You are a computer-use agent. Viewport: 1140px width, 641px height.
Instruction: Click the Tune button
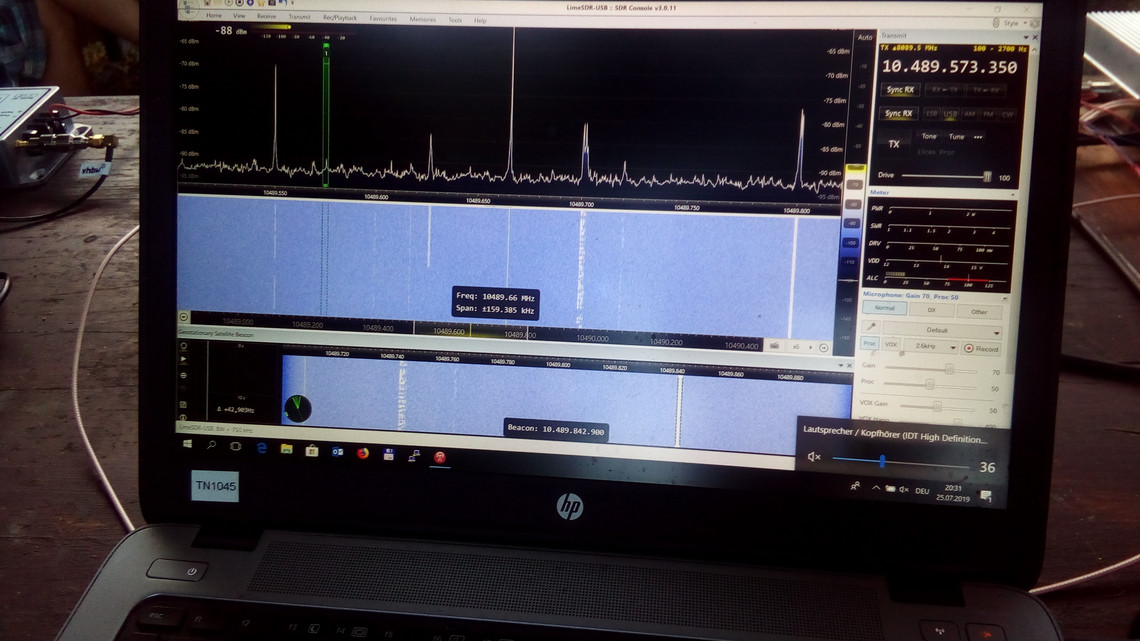click(x=957, y=136)
